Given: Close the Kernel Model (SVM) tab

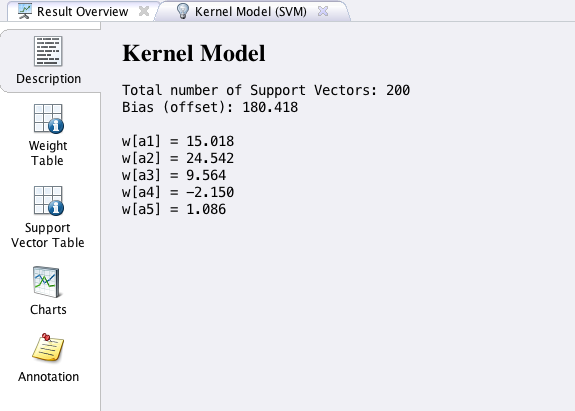Looking at the screenshot, I should [323, 11].
